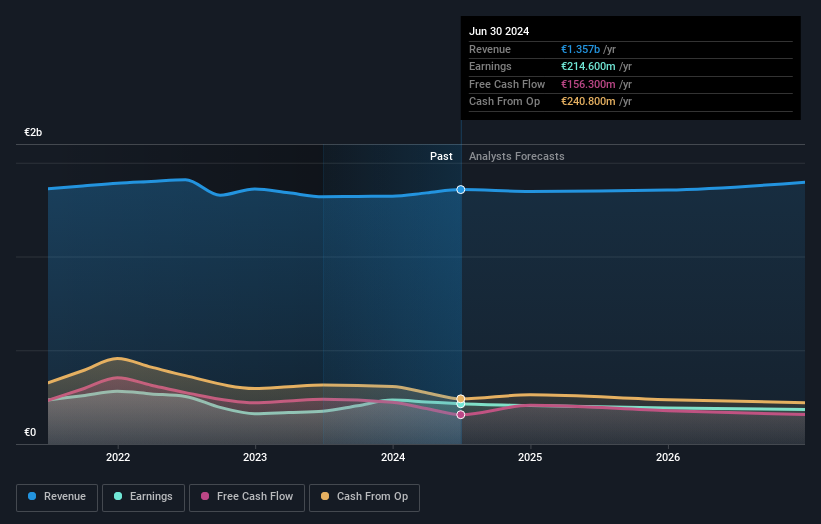
Task: Click the Analysts Forecasts label
Action: click(516, 156)
